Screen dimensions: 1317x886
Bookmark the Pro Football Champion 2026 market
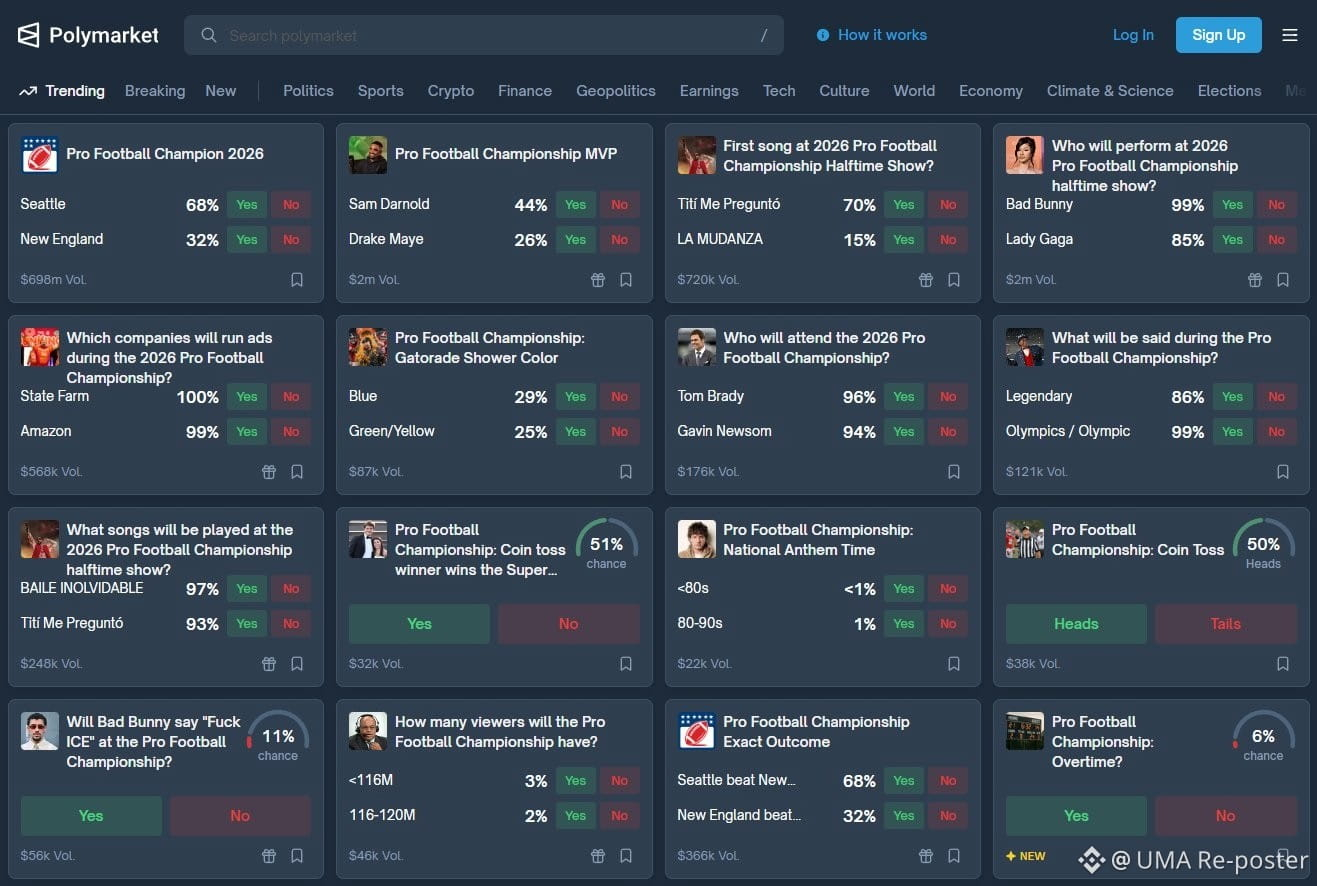[x=297, y=280]
